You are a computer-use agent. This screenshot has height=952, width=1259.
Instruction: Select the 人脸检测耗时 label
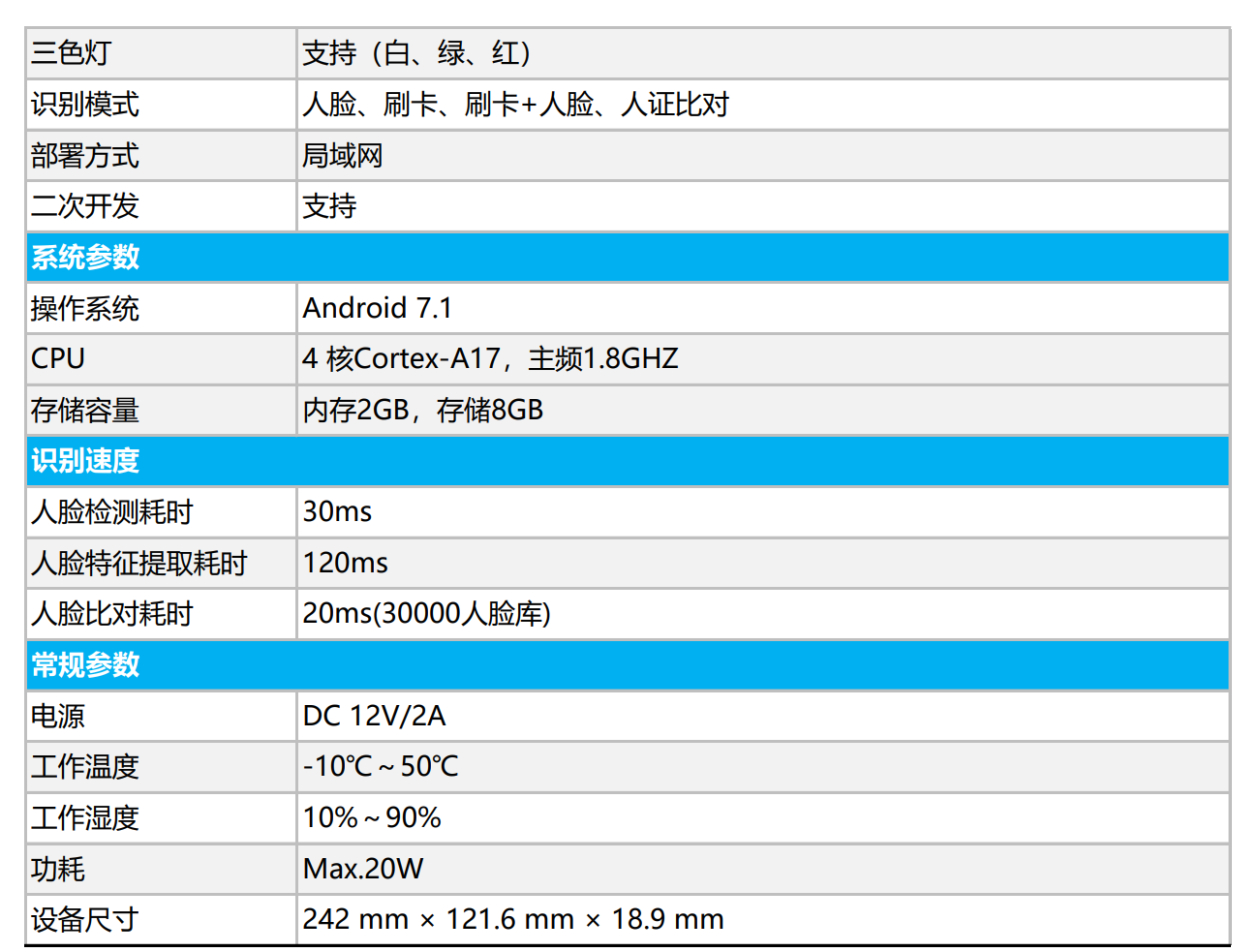(x=112, y=512)
